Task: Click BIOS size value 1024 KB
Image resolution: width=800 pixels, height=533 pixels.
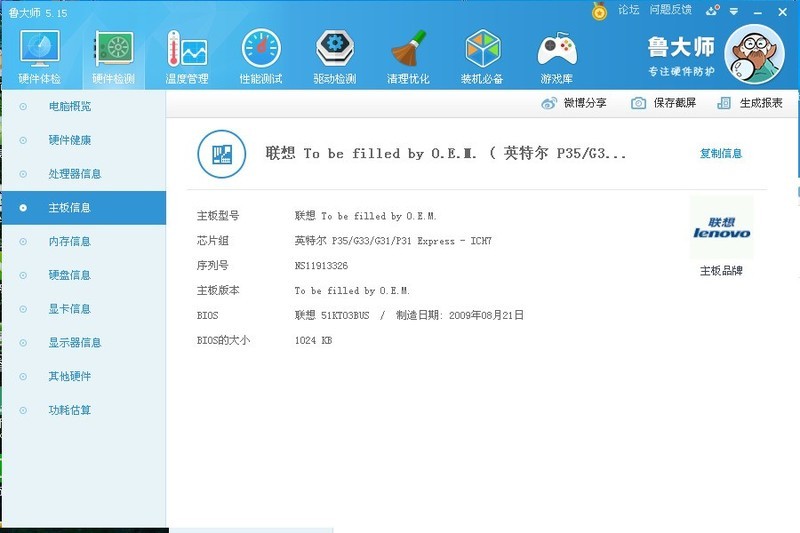Action: pos(313,340)
